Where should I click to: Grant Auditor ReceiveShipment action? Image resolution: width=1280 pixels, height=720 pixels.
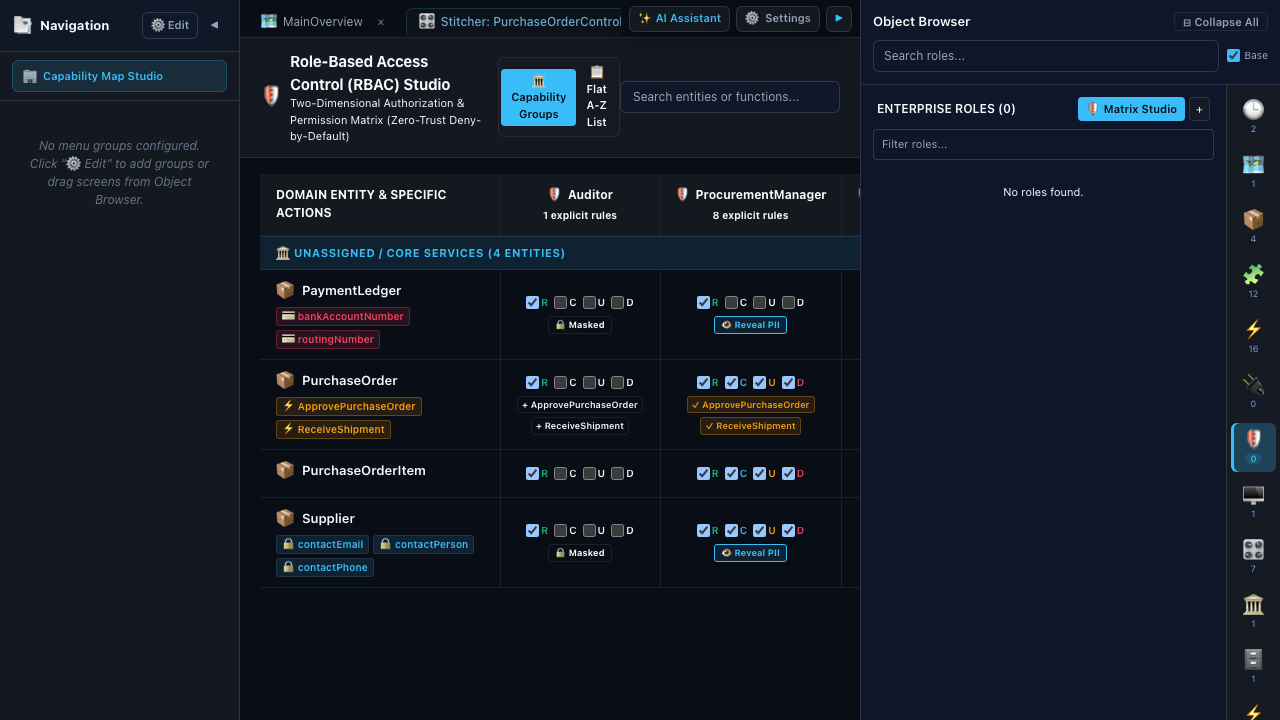(580, 426)
